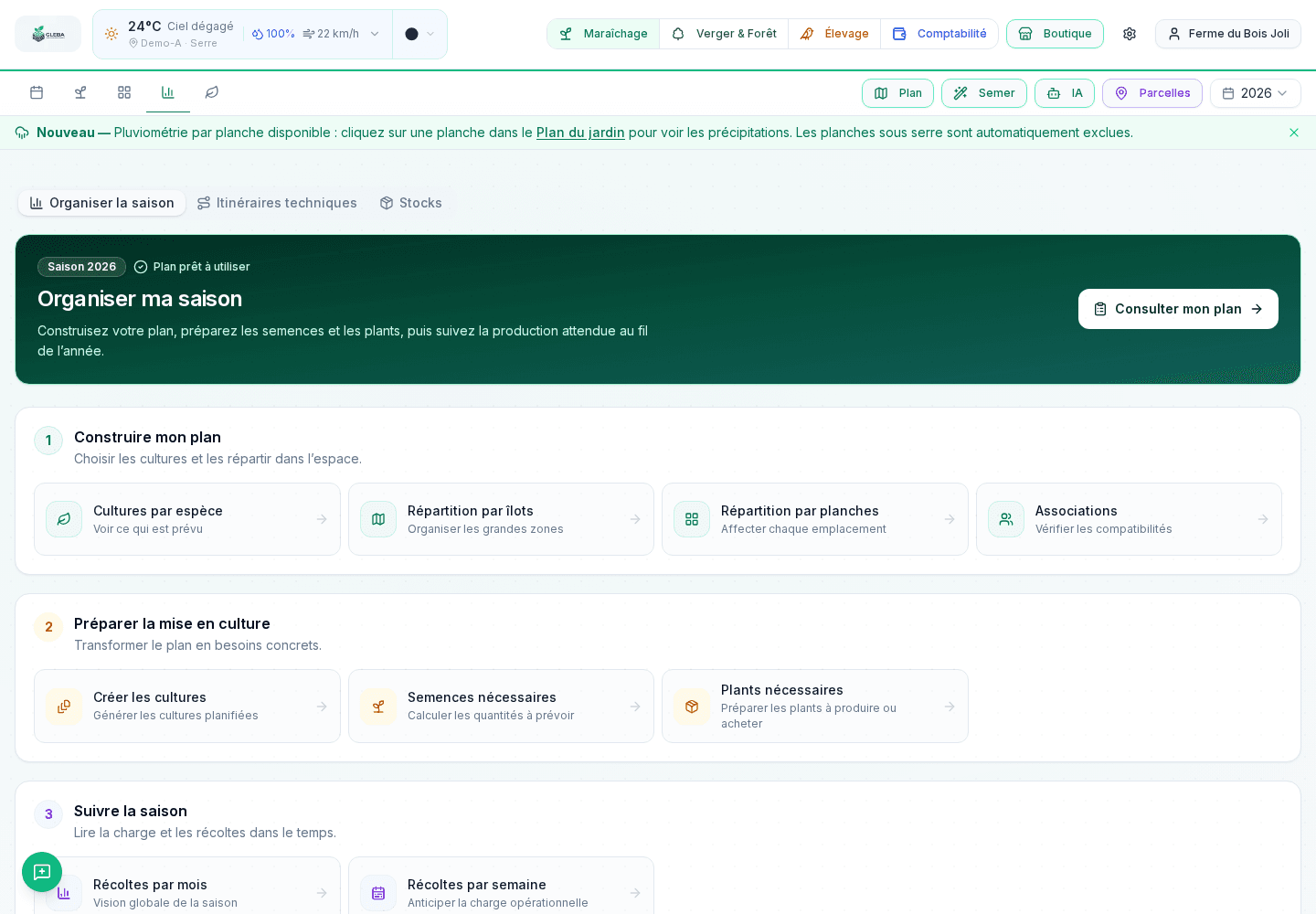Open Créer les cultures card
Image resolution: width=1316 pixels, height=914 pixels.
tap(187, 707)
